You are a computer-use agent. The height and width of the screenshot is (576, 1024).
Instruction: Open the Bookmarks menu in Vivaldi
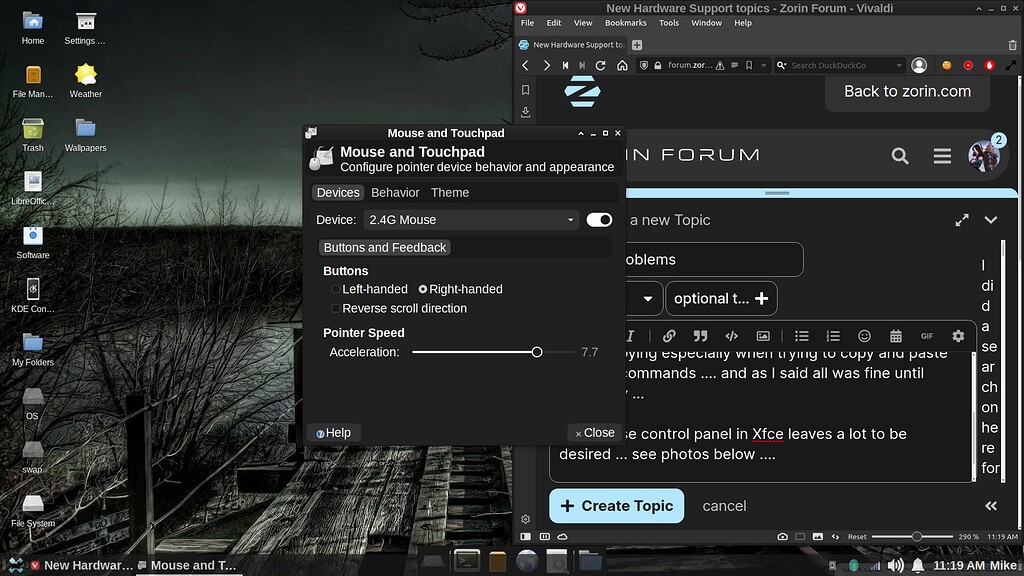[625, 22]
